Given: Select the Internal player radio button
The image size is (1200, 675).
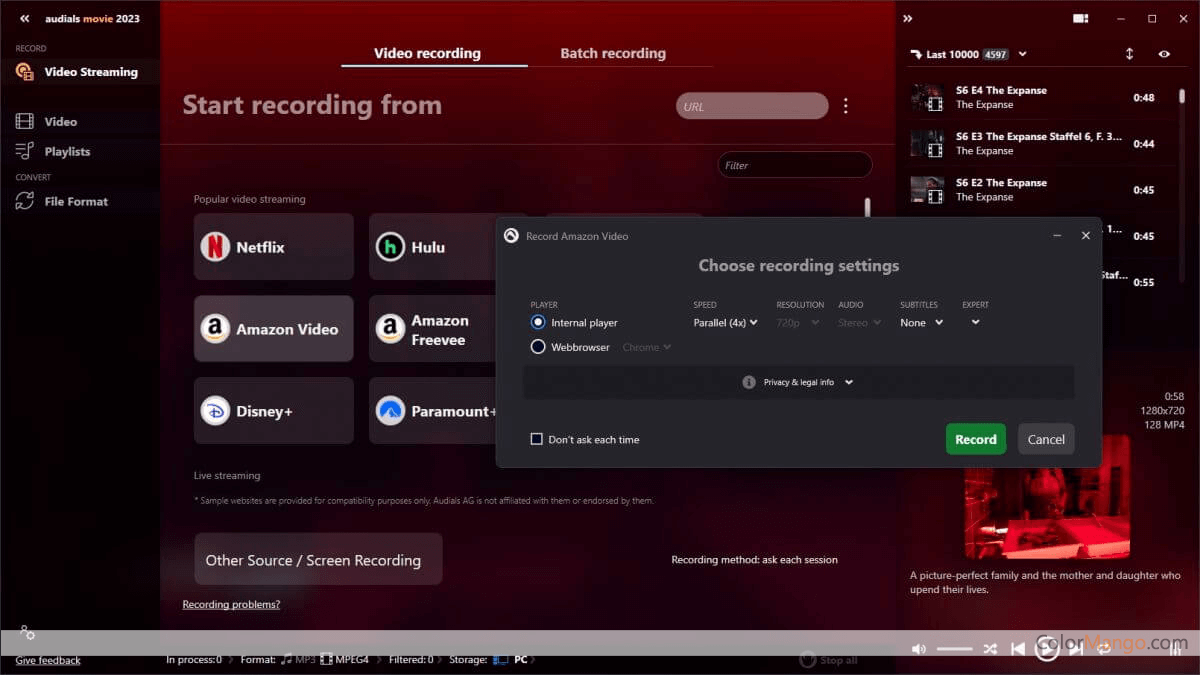Looking at the screenshot, I should 538,323.
